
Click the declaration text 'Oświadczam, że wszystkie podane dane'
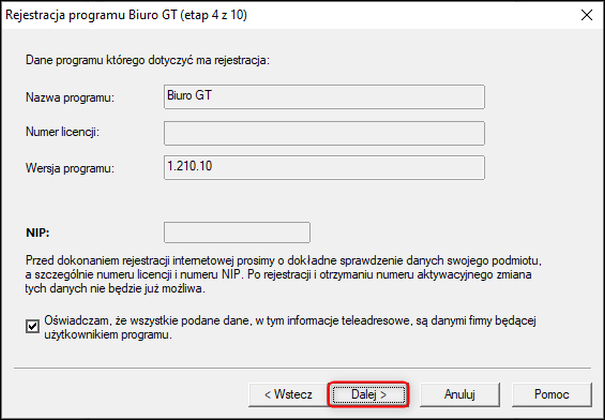290,327
